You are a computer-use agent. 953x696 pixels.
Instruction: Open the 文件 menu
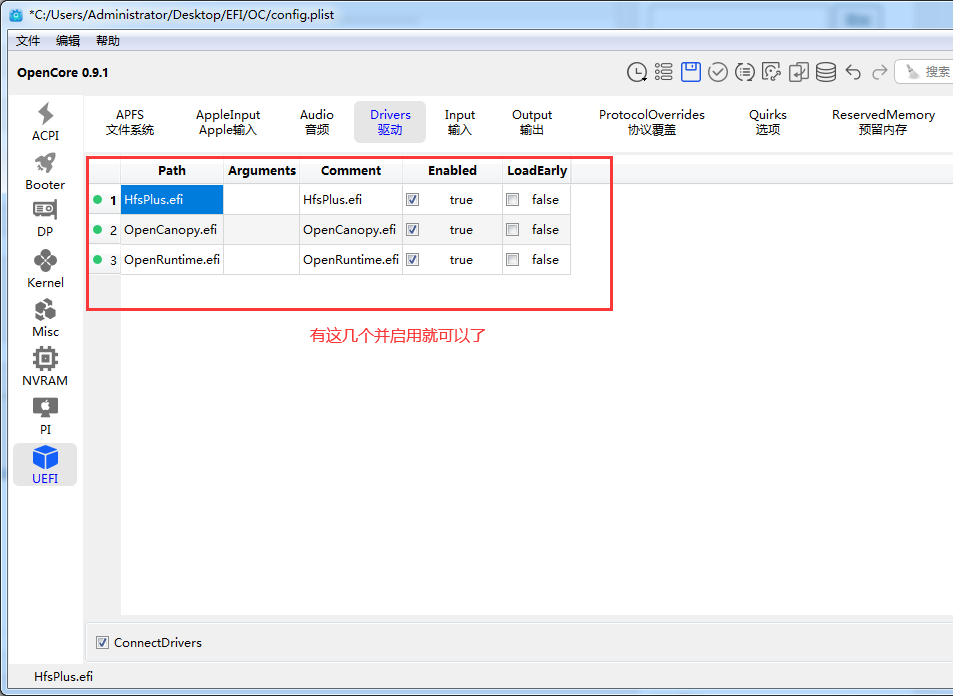coord(28,41)
